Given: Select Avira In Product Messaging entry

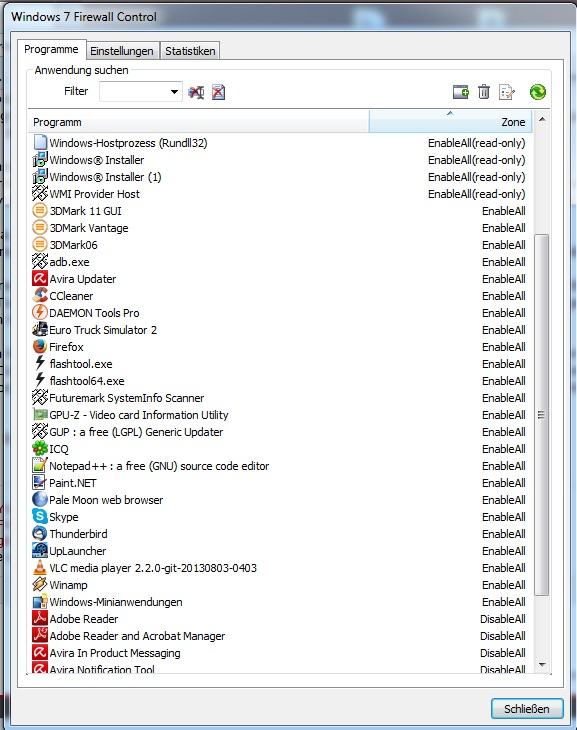Looking at the screenshot, I should click(x=279, y=653).
